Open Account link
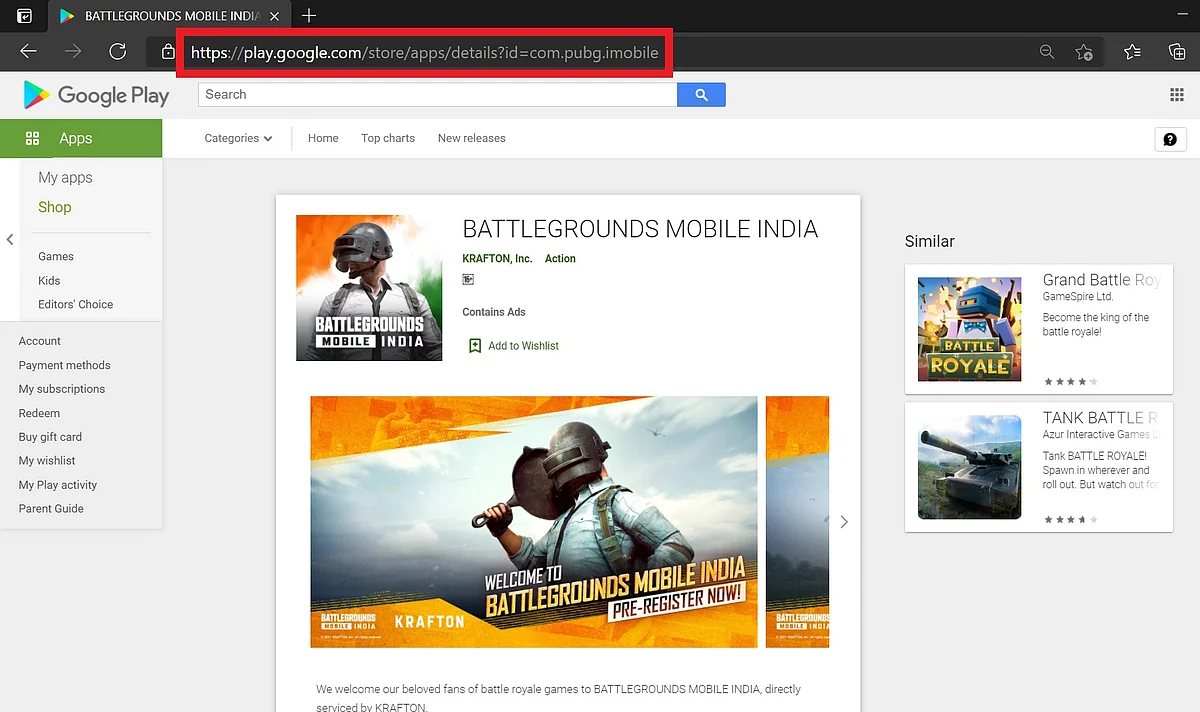Screen dimensions: 1200x712 tap(40, 341)
